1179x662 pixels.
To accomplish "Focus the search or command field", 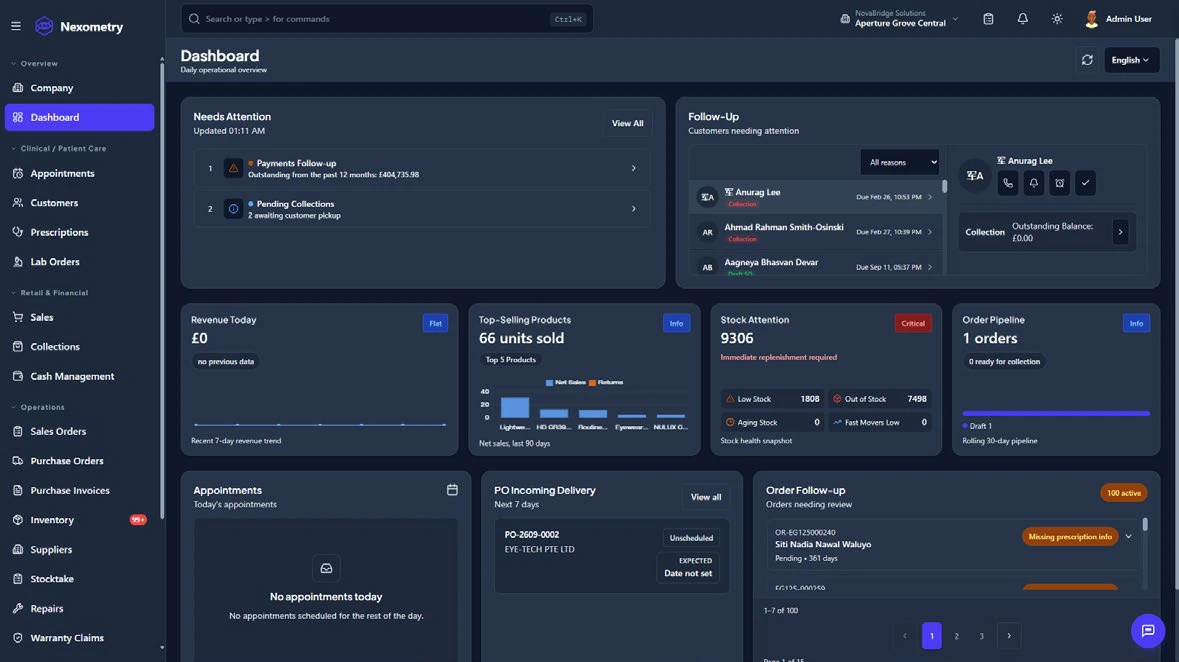I will 386,19.
